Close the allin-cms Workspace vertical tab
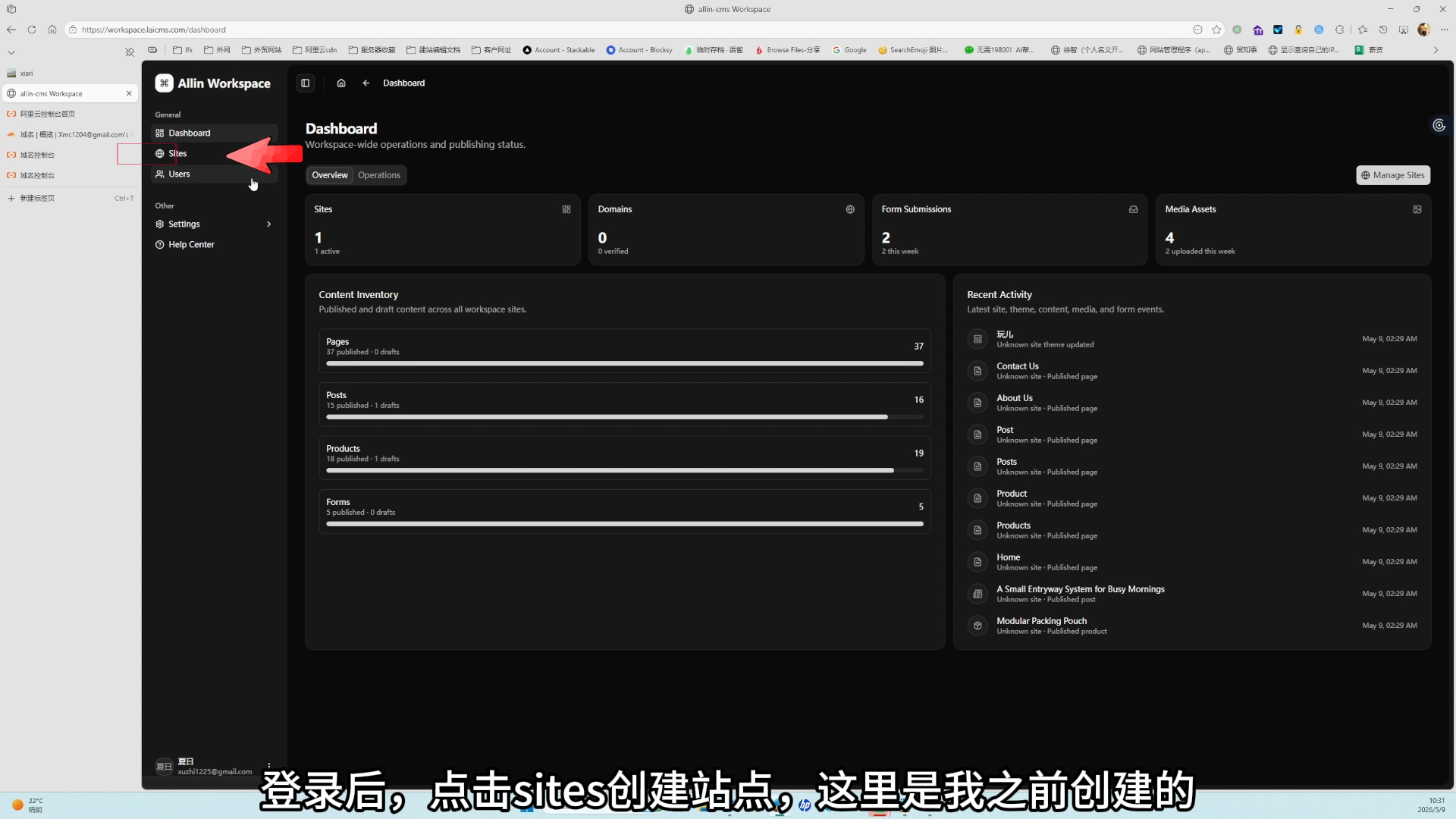 pos(129,93)
